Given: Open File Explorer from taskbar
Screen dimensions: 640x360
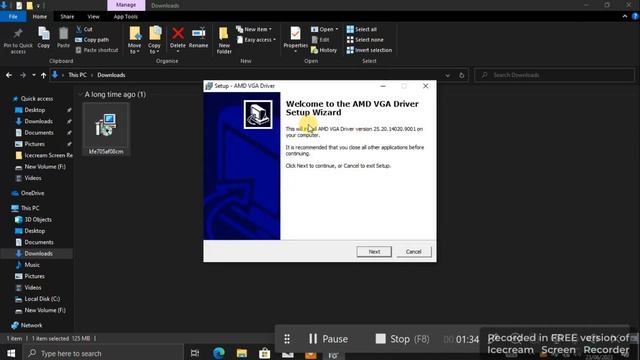Looking at the screenshot, I should (x=242, y=353).
